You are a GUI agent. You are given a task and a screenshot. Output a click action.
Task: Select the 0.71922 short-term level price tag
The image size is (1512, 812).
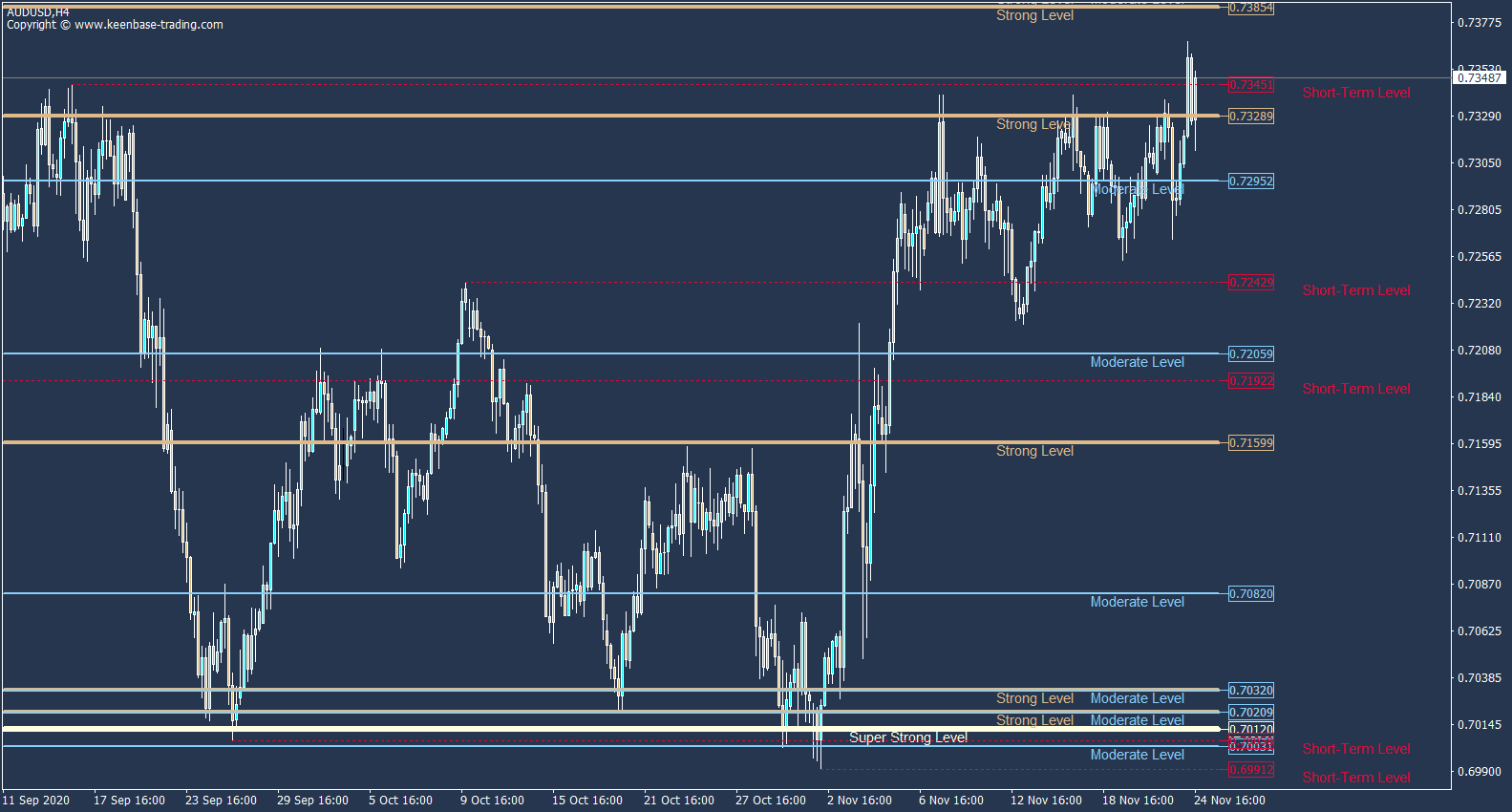1250,381
